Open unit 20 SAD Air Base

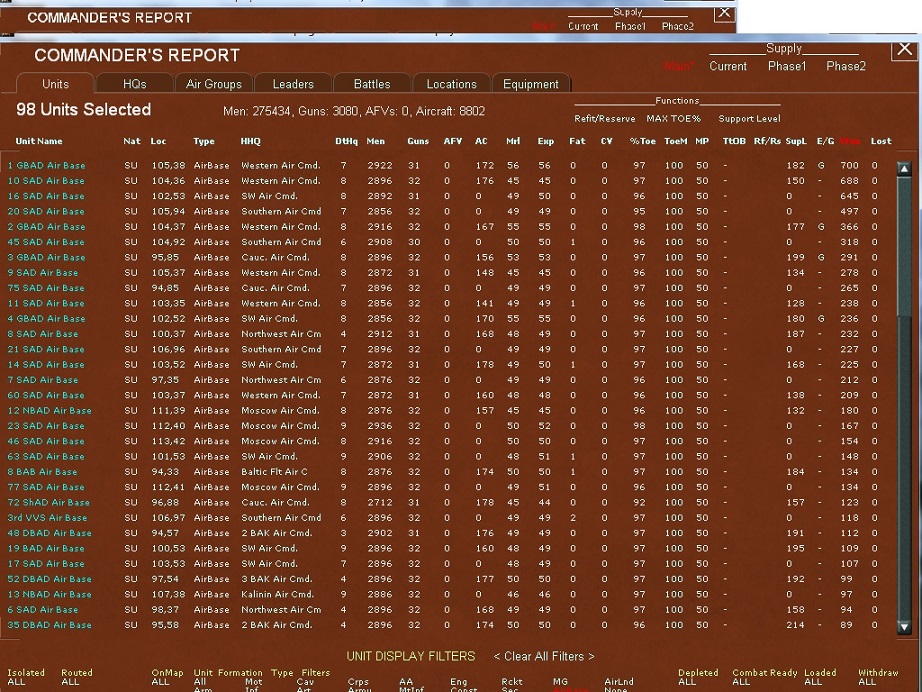[46, 212]
